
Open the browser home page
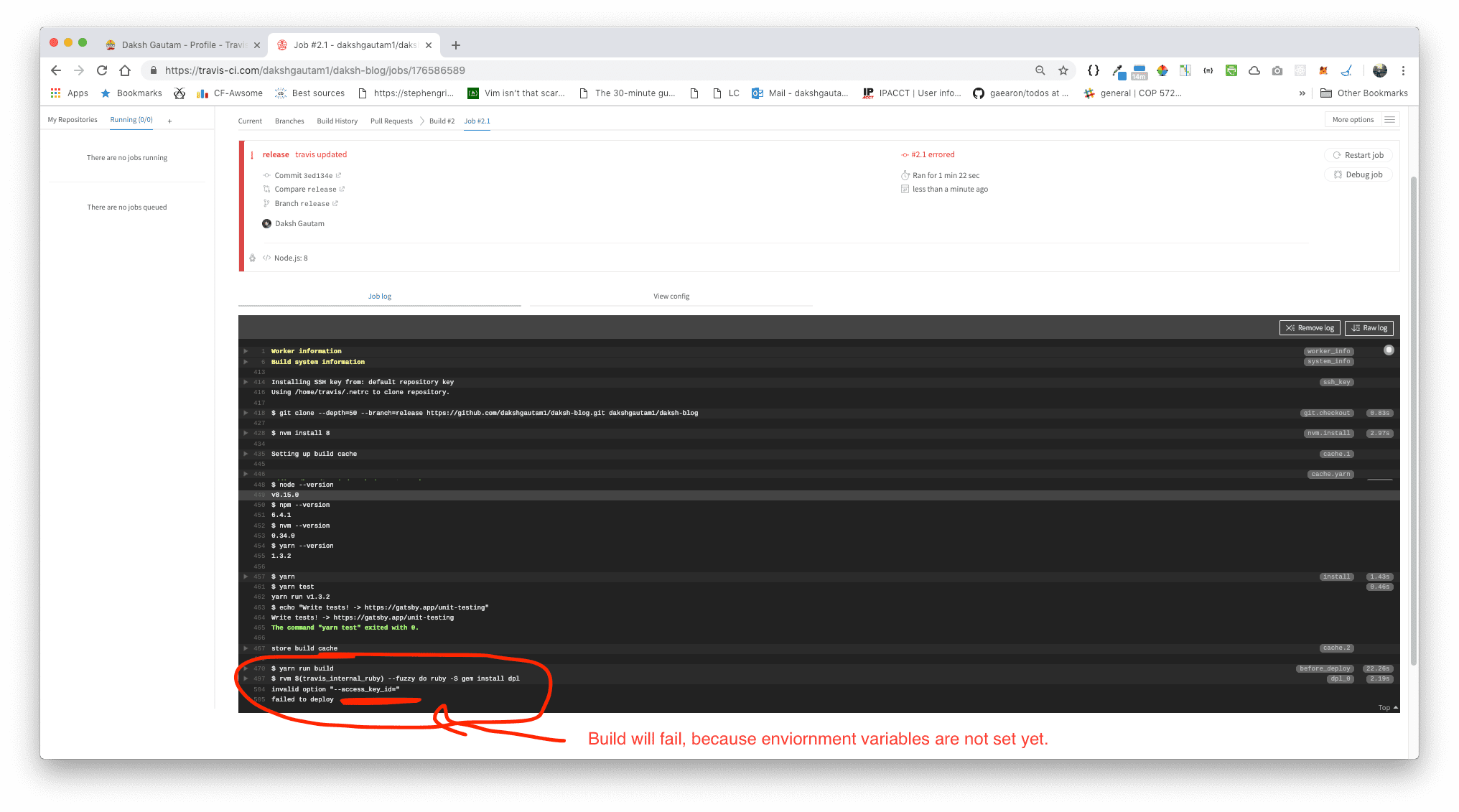click(x=125, y=70)
